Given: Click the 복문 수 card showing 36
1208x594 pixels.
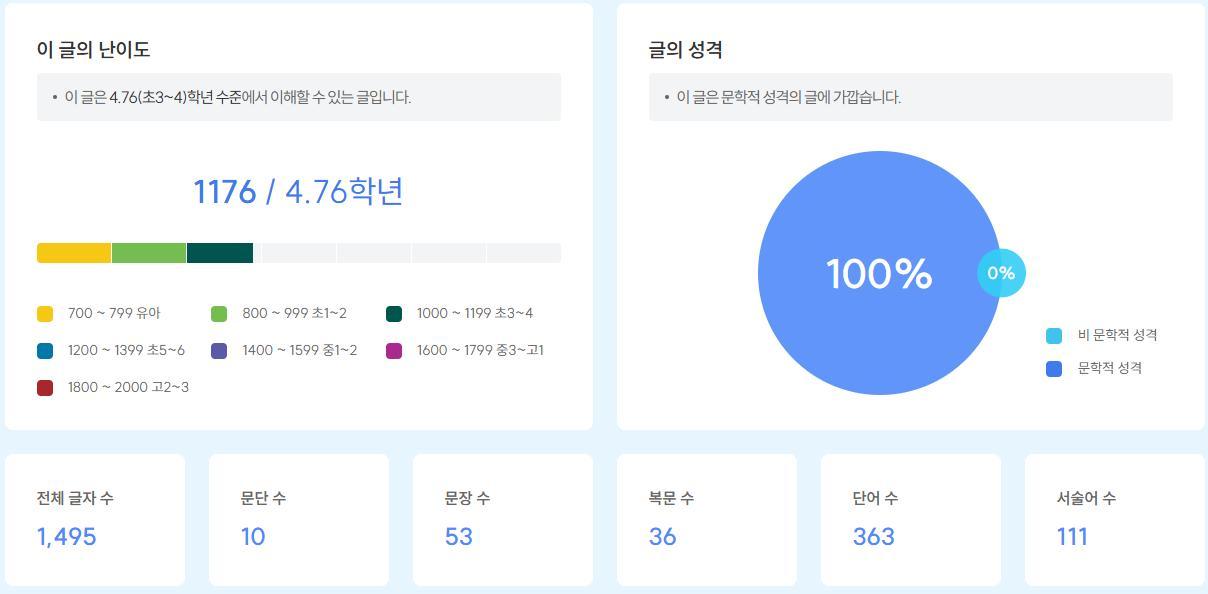Looking at the screenshot, I should pyautogui.click(x=707, y=520).
